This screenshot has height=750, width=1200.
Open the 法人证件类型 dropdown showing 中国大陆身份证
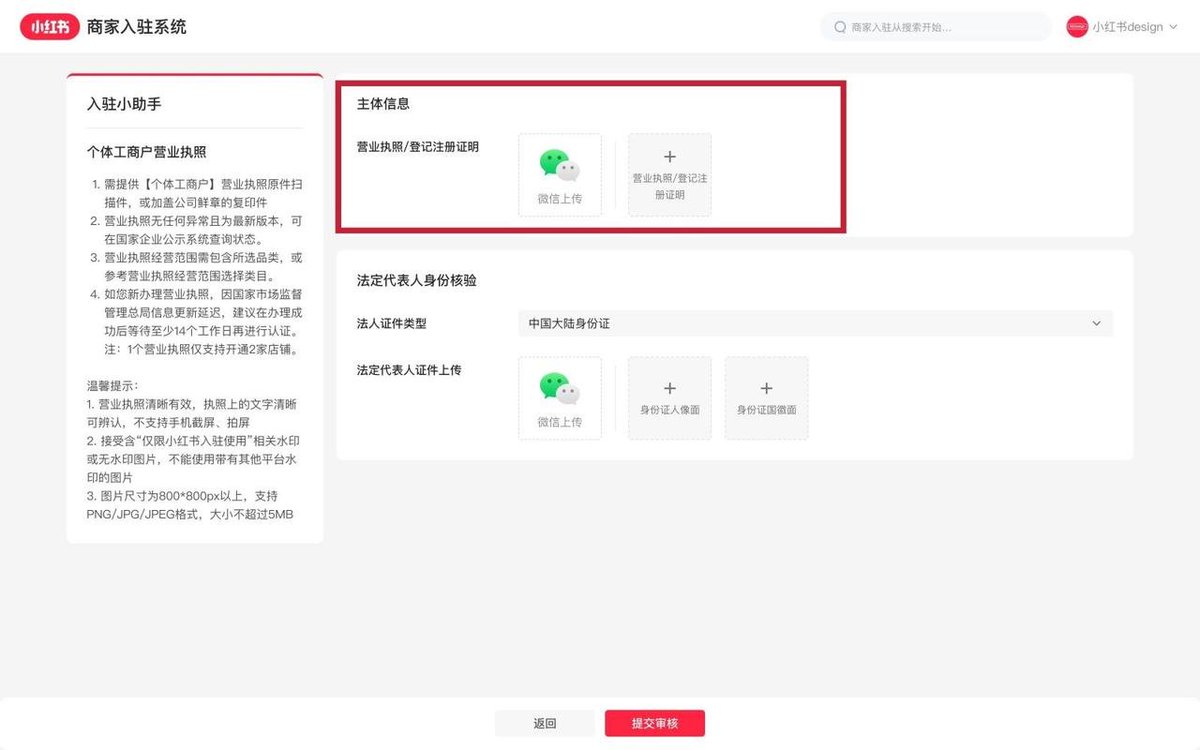click(815, 324)
